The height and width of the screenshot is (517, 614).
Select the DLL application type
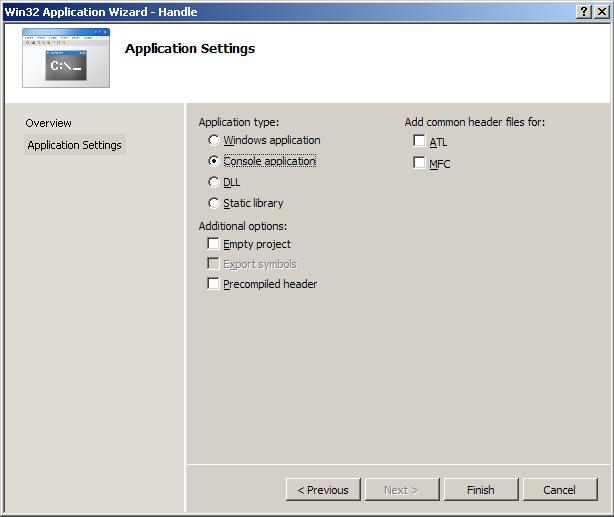coord(214,182)
